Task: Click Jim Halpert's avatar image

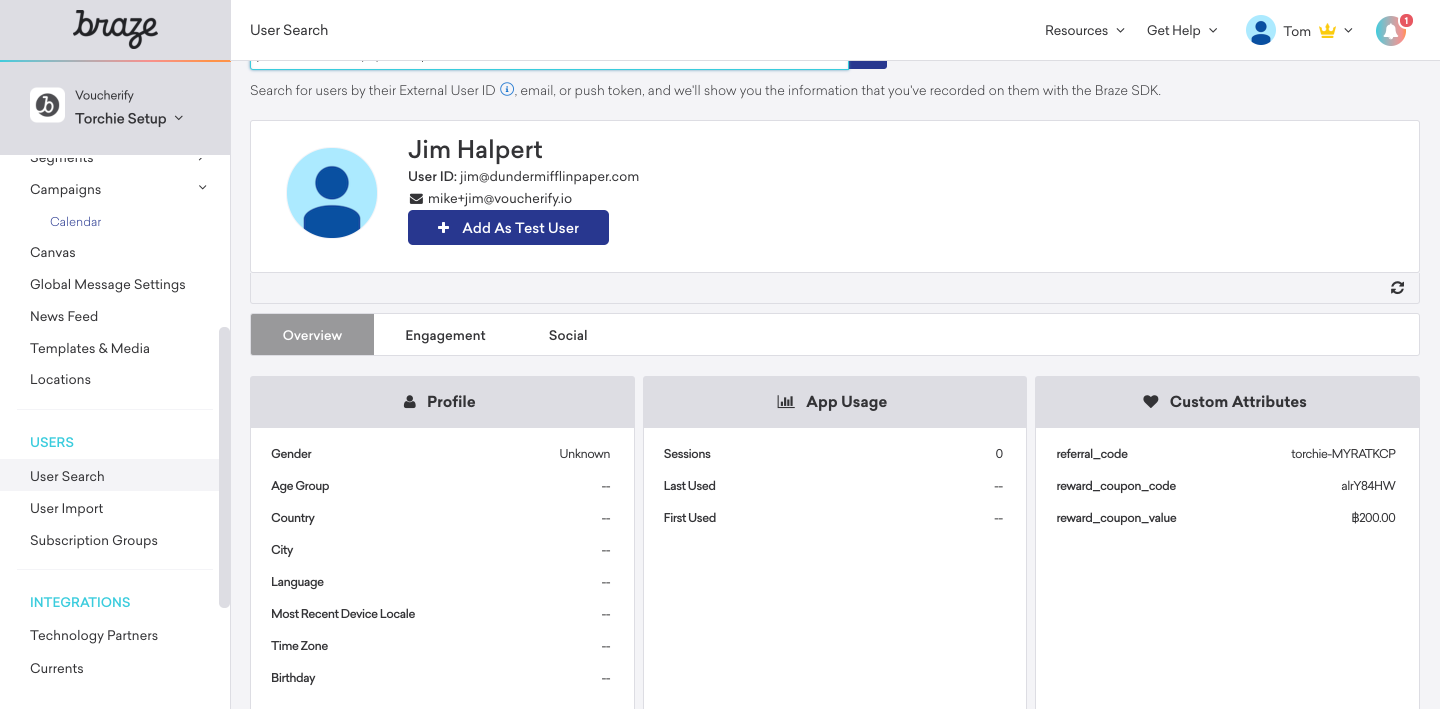Action: coord(332,193)
